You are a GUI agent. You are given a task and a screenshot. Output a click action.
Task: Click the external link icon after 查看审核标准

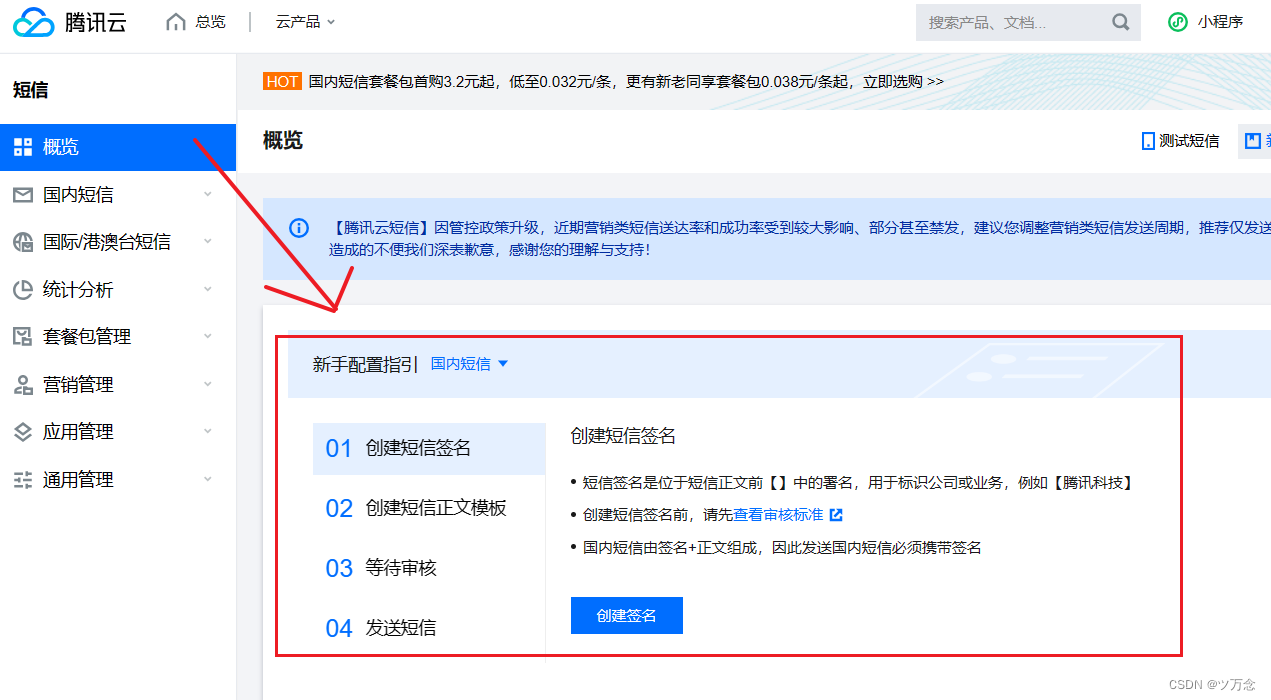[x=837, y=515]
